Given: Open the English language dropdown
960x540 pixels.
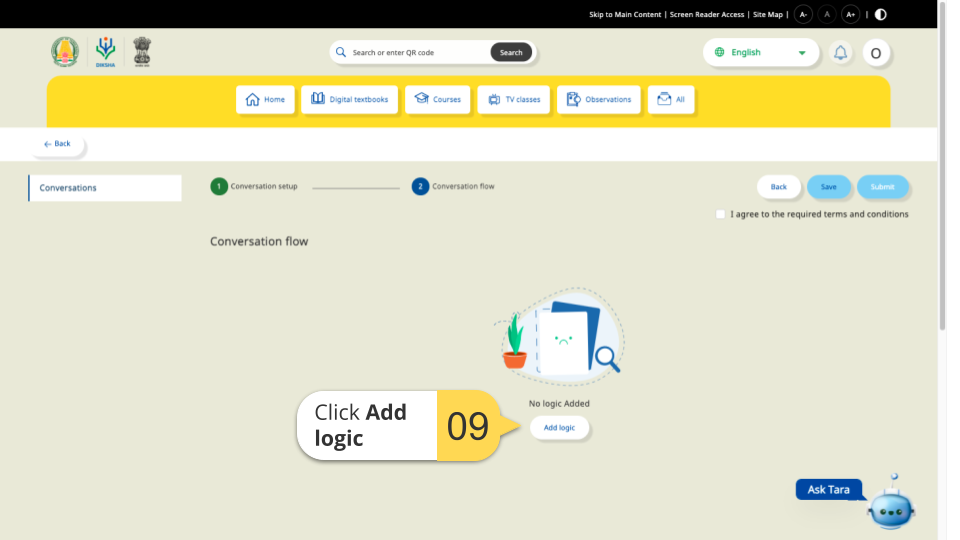Looking at the screenshot, I should [760, 52].
